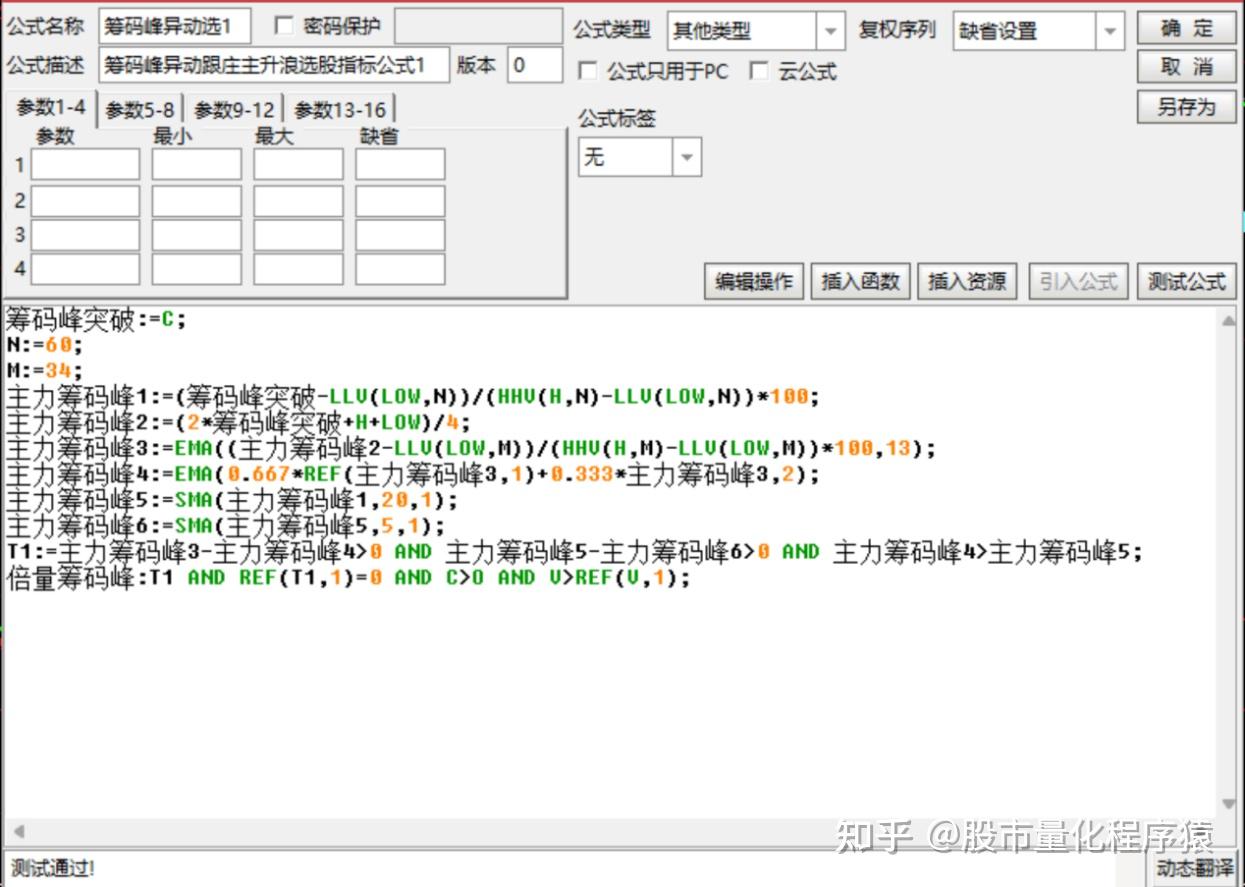Click the 取消 button
The width and height of the screenshot is (1245, 887).
1186,67
